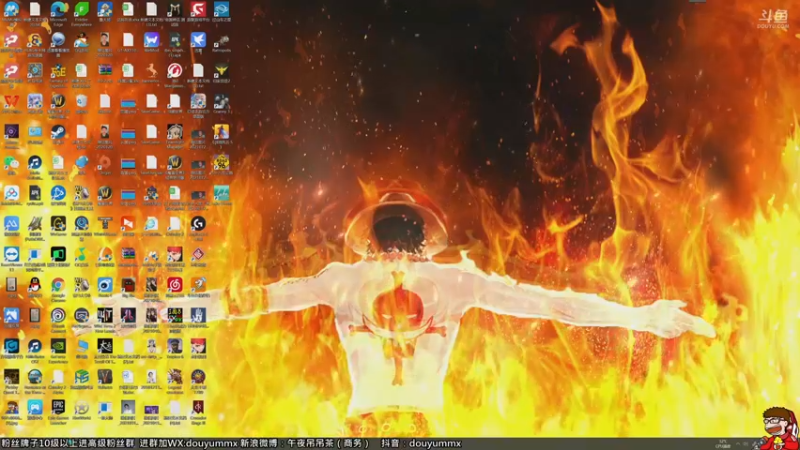Launch Google Chrome shortcut
Image resolution: width=800 pixels, height=450 pixels.
58,285
